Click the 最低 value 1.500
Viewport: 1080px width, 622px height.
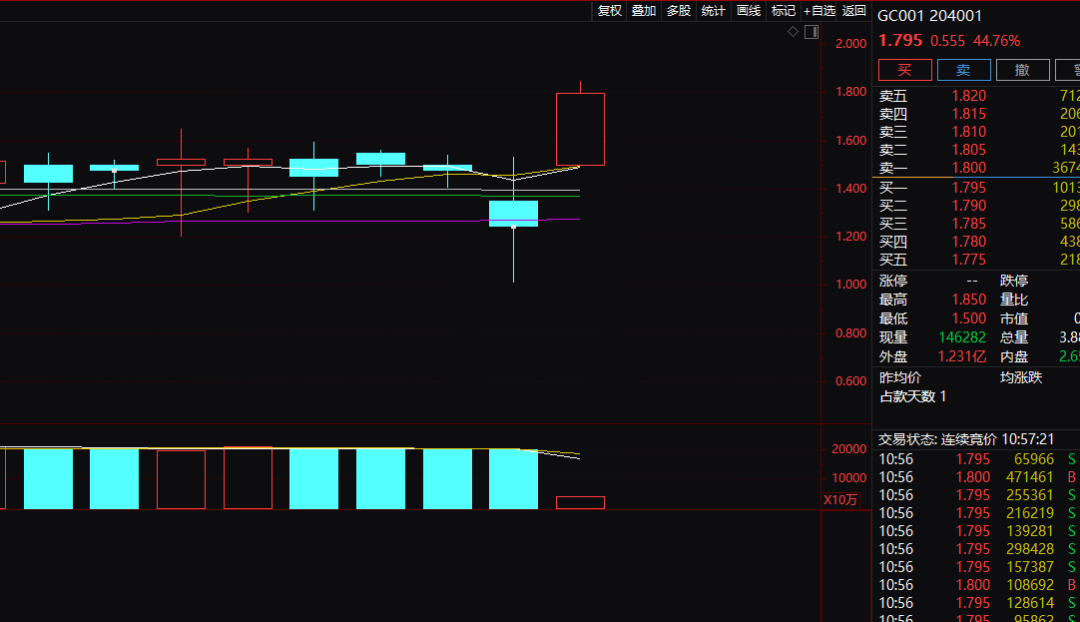click(x=968, y=318)
